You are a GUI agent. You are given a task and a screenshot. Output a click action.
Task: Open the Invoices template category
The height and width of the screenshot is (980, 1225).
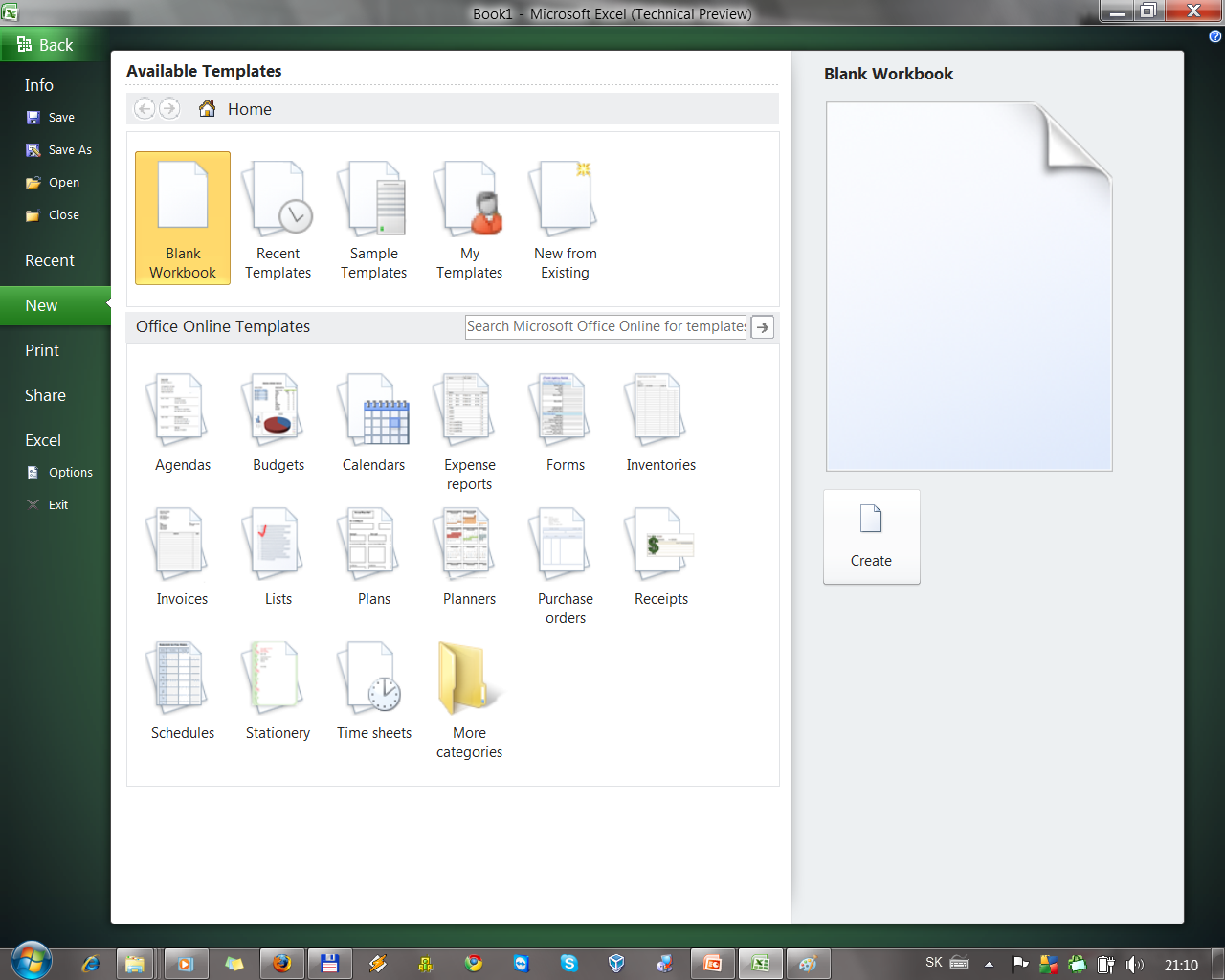(x=183, y=557)
